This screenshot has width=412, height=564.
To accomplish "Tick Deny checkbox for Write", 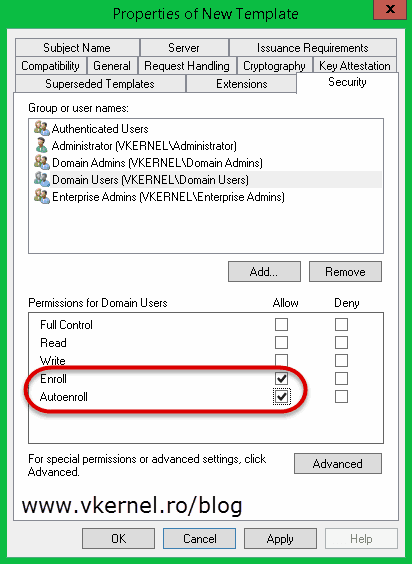I will click(x=341, y=360).
